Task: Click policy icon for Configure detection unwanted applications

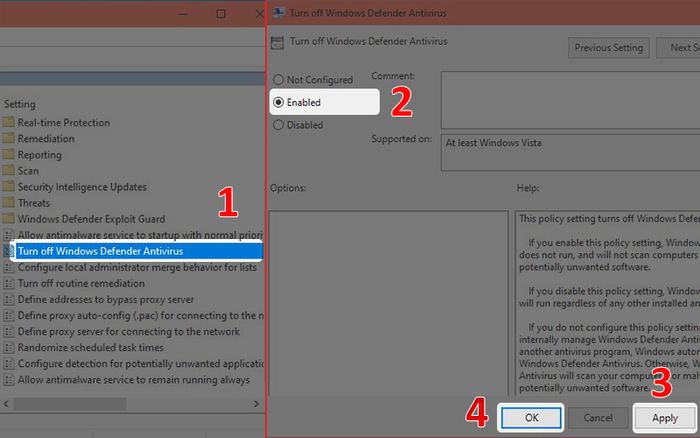Action: click(8, 364)
